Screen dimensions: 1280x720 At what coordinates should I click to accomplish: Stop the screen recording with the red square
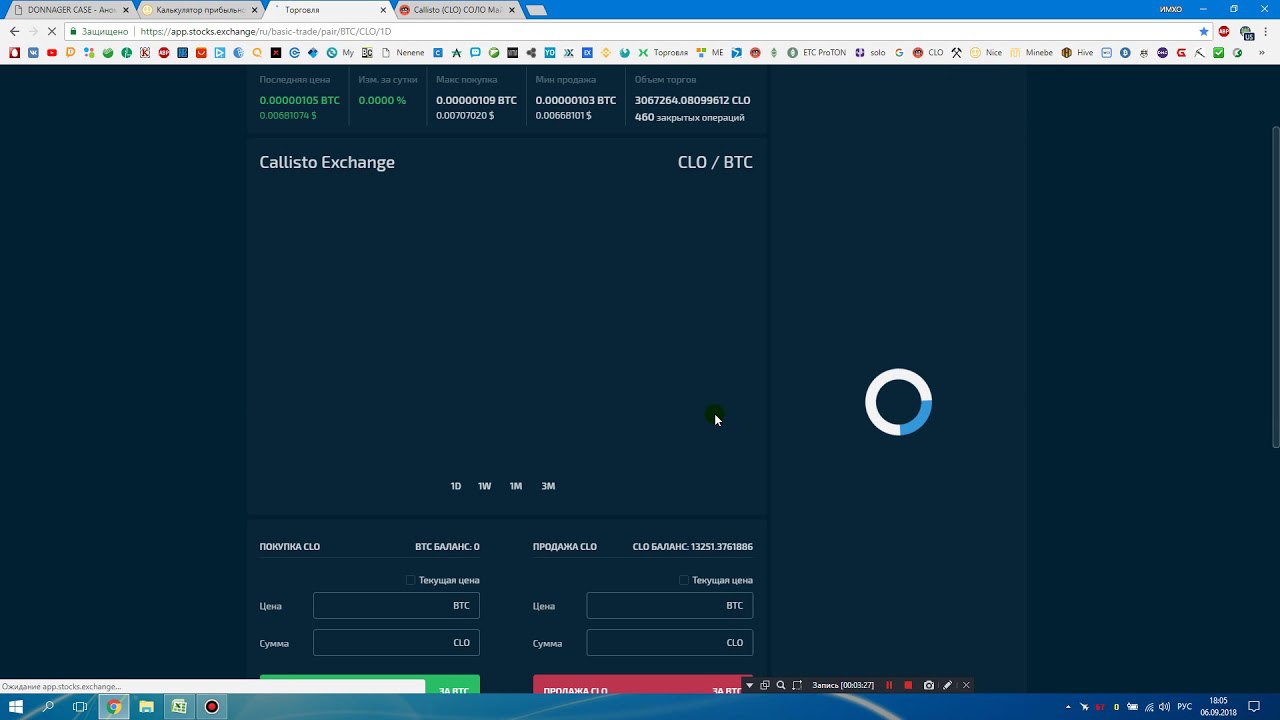coord(908,685)
